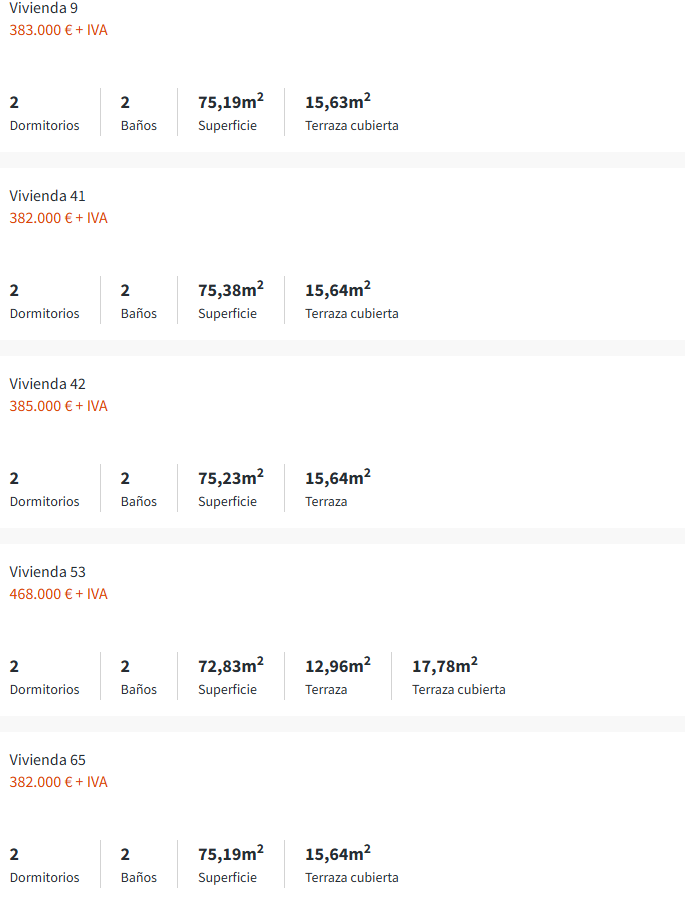Screen dimensions: 685x901
Task: Open the Vivienda 65 listing
Action: point(47,760)
